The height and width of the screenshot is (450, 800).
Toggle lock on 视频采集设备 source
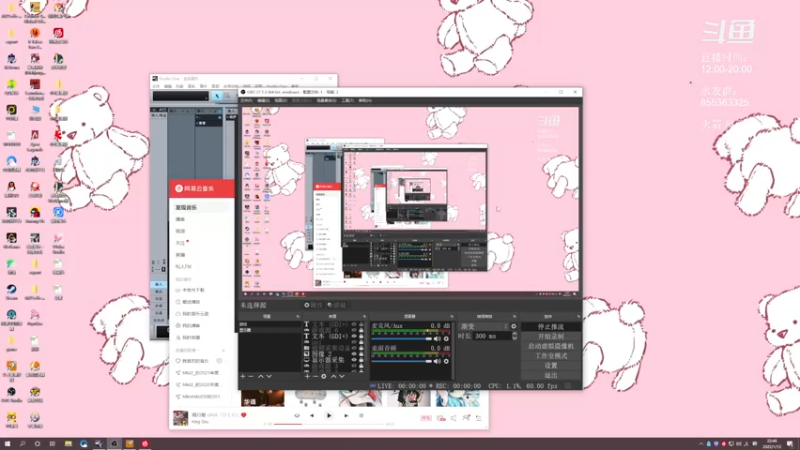(x=361, y=348)
